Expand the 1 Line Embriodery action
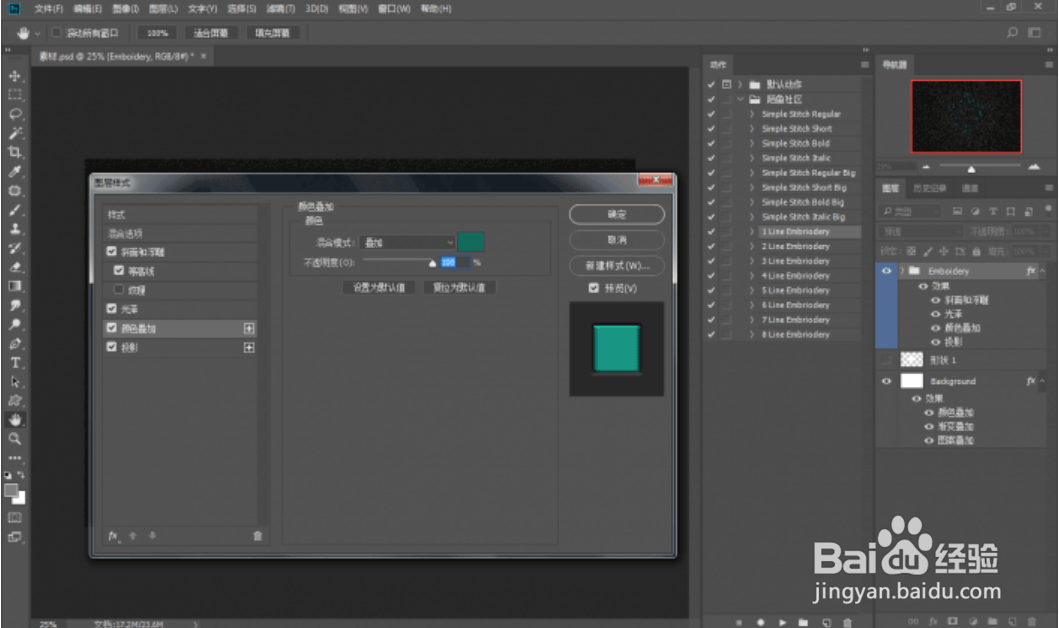The image size is (1059, 628). pos(752,232)
